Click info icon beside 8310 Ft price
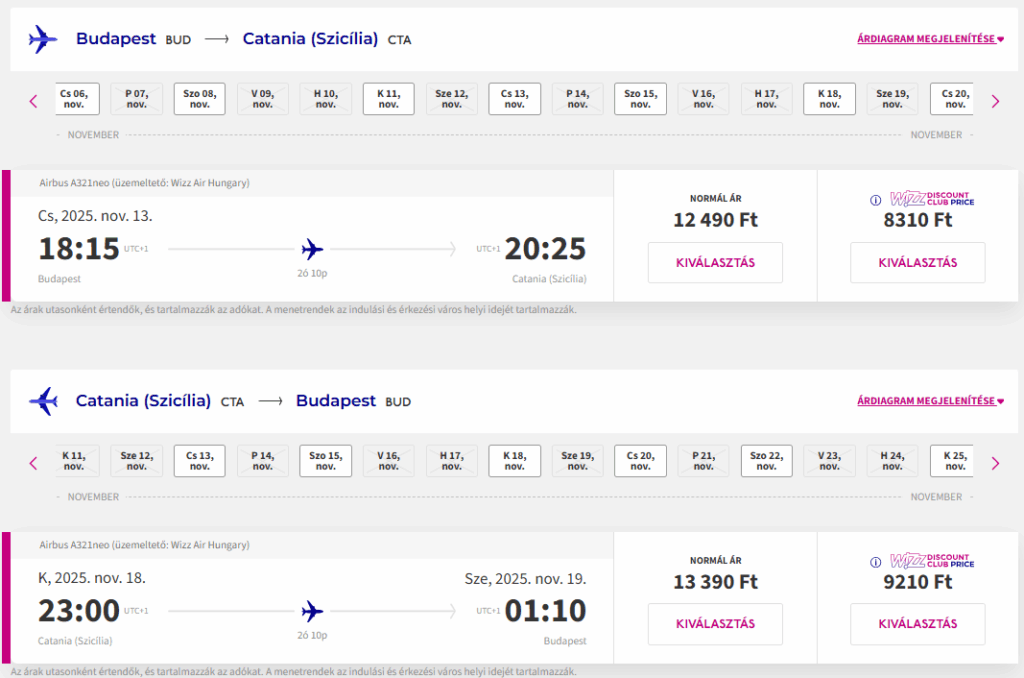The image size is (1024, 678). [875, 201]
